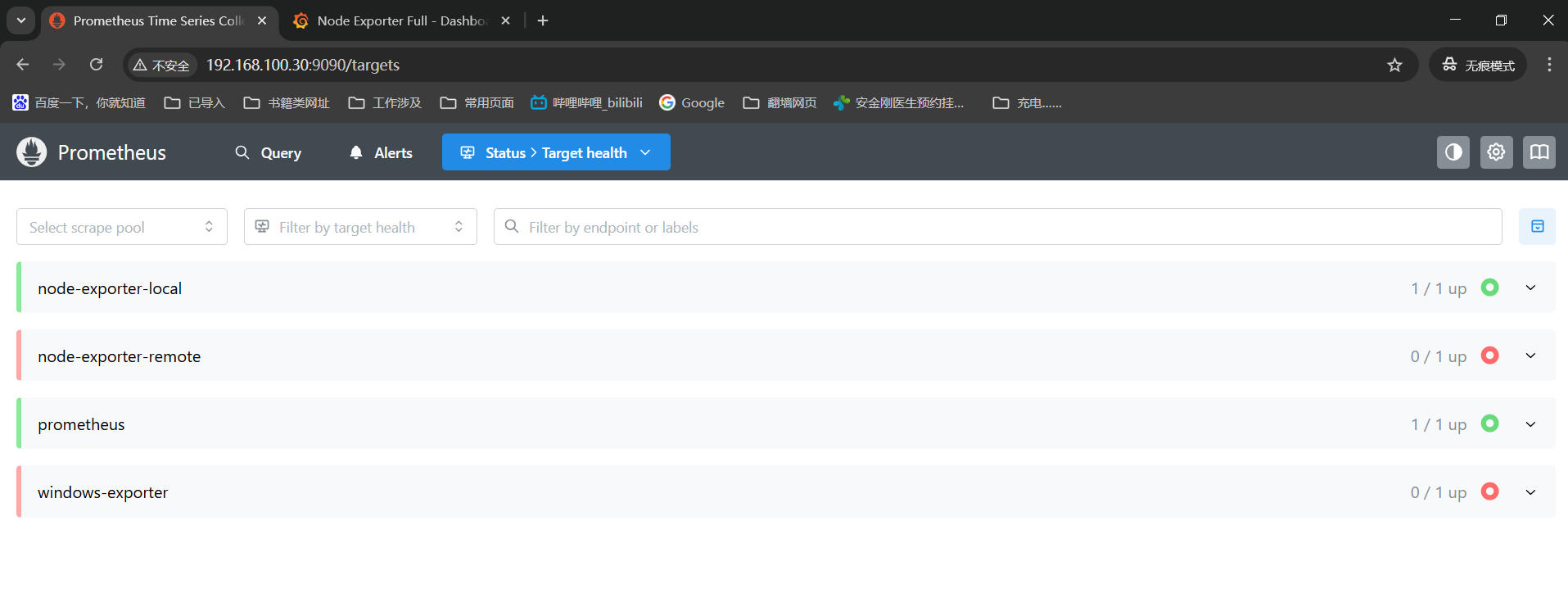Click the node-exporter-local pool name

tap(110, 288)
